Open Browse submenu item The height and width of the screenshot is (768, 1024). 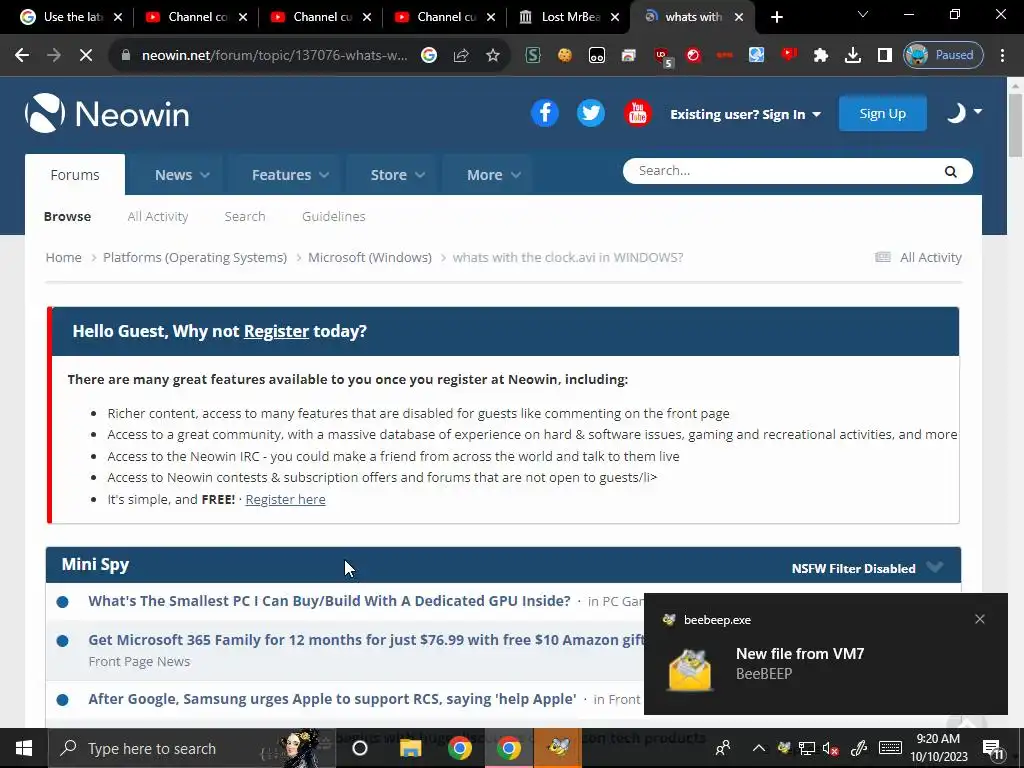coord(67,216)
